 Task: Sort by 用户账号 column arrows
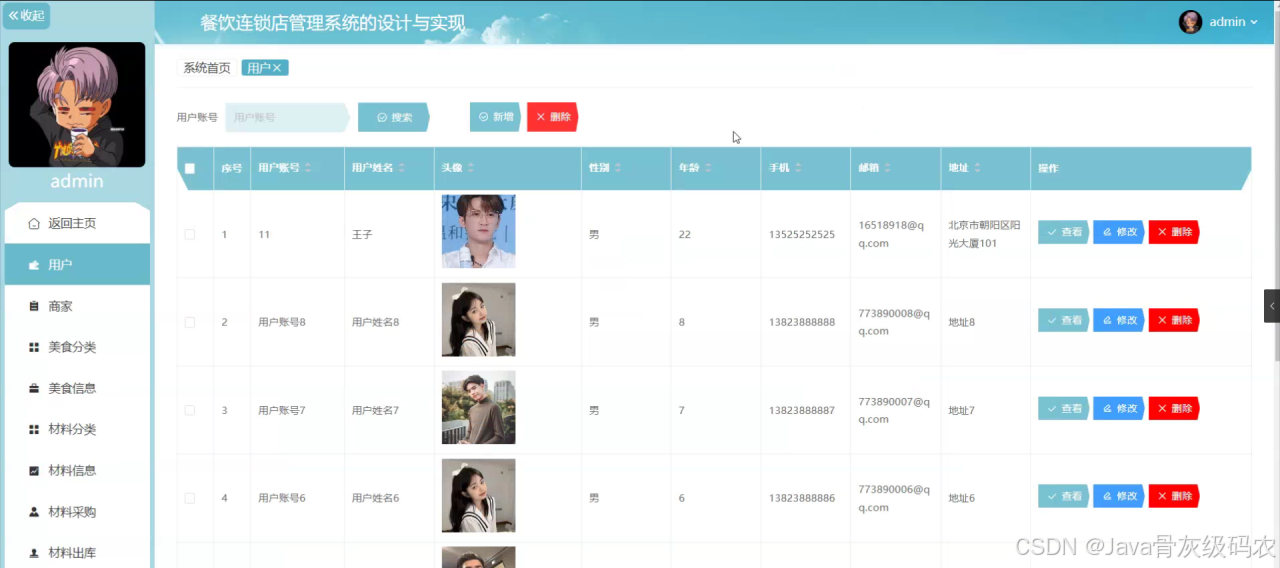[x=307, y=168]
